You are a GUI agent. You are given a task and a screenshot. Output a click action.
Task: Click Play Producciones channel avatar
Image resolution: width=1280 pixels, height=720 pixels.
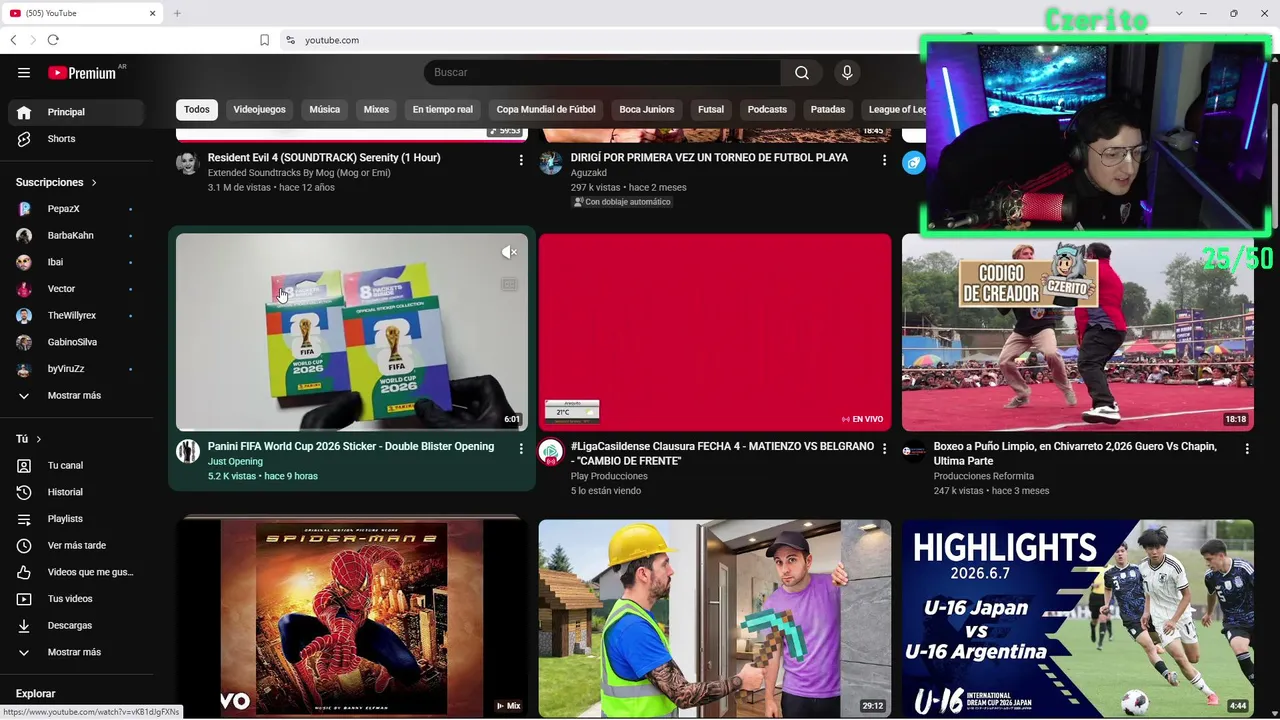tap(551, 451)
